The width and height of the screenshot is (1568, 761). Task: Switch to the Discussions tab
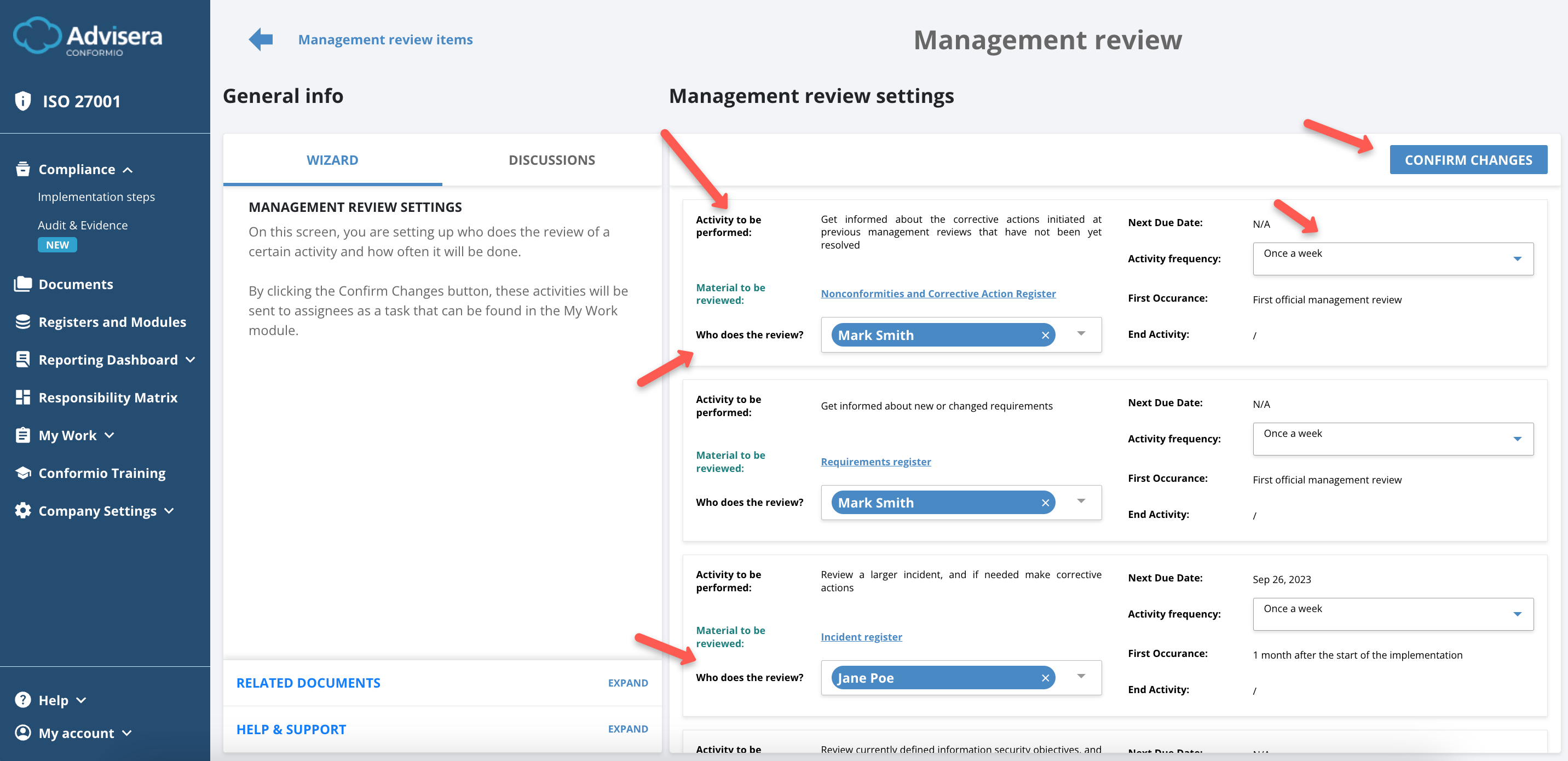coord(551,159)
